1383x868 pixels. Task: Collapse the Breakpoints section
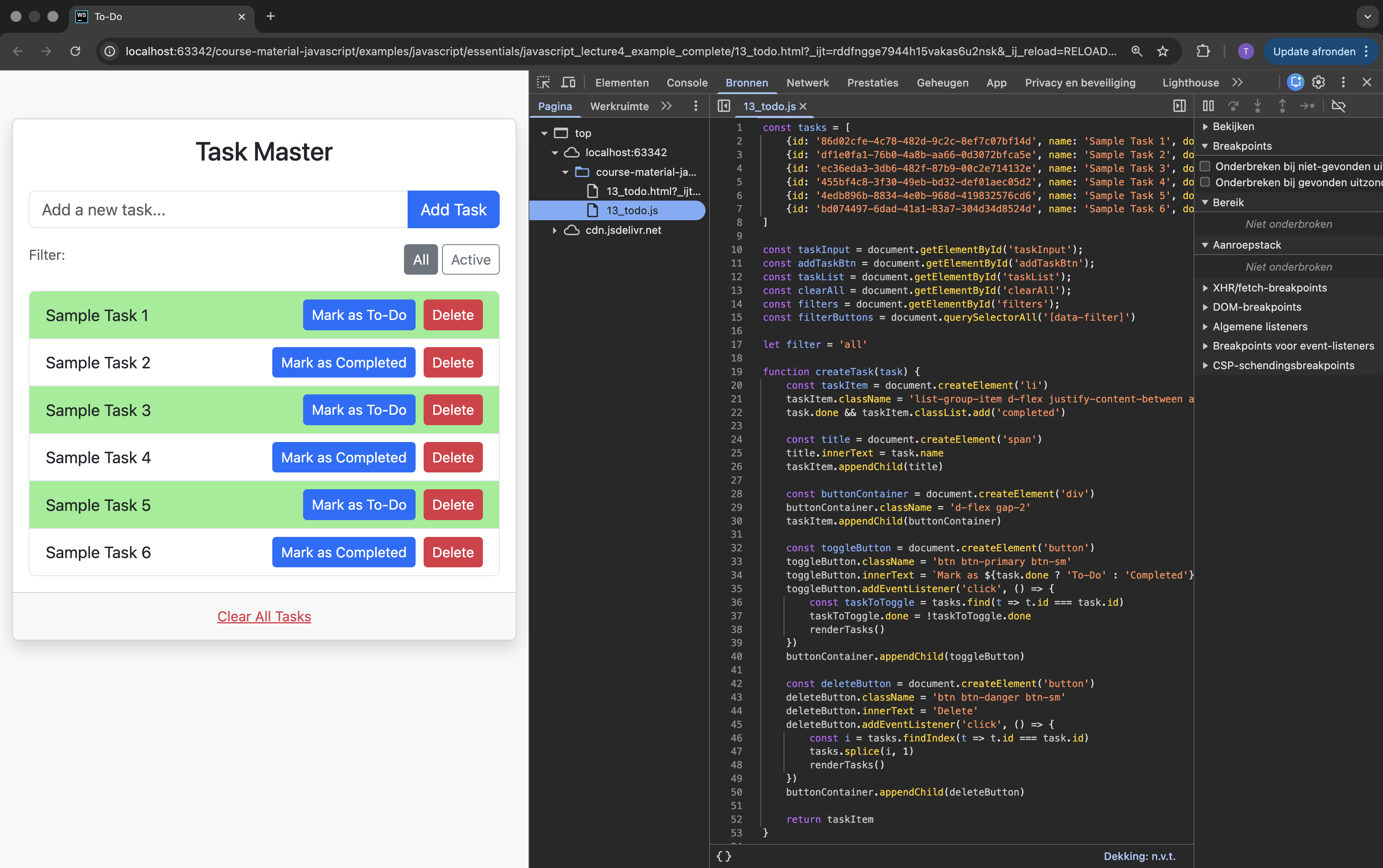tap(1206, 146)
